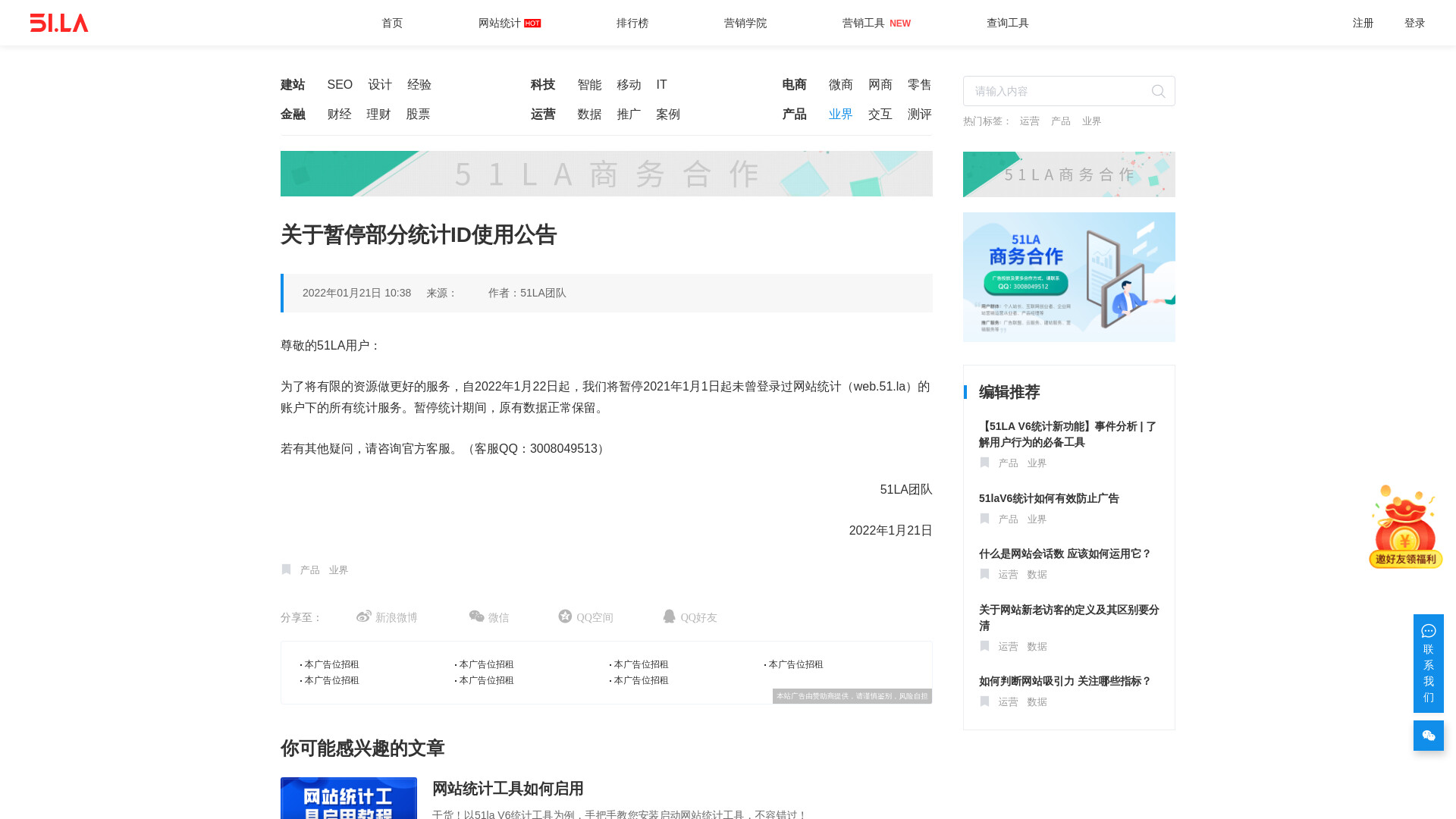Select the 测评 subcategory
The width and height of the screenshot is (1456, 819).
point(920,115)
